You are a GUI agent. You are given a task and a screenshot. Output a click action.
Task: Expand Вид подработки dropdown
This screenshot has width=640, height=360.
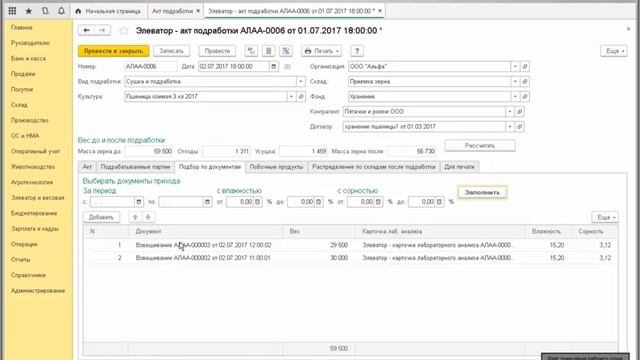coord(301,81)
